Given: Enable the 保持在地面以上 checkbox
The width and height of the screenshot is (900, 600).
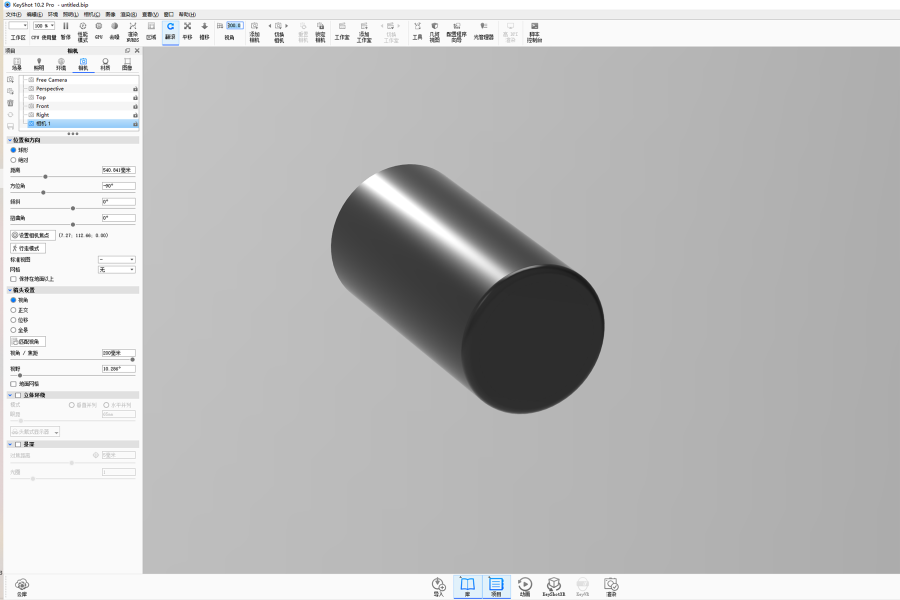Looking at the screenshot, I should point(14,279).
